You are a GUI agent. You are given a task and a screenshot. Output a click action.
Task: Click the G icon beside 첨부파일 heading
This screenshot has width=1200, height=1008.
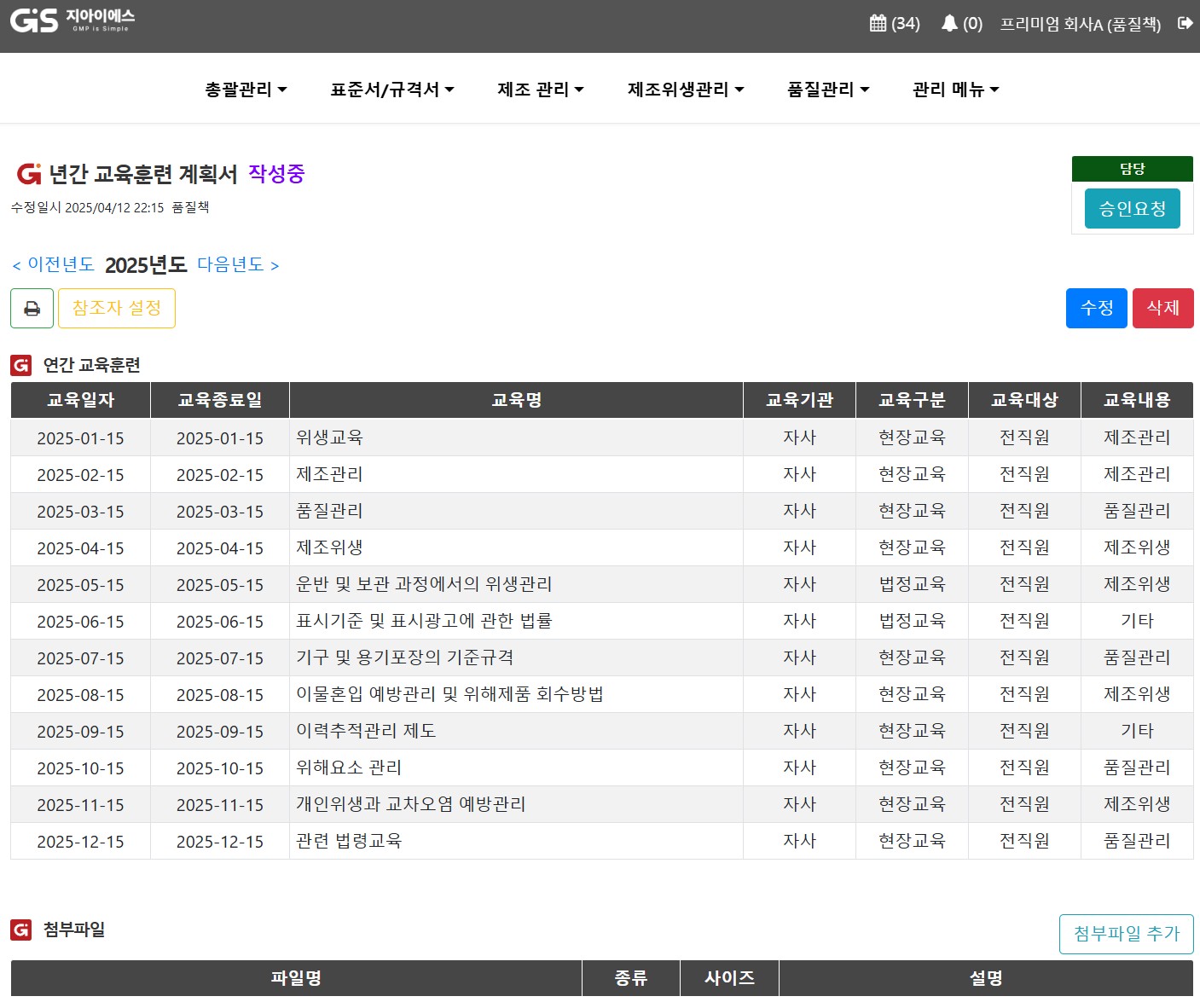pyautogui.click(x=20, y=930)
